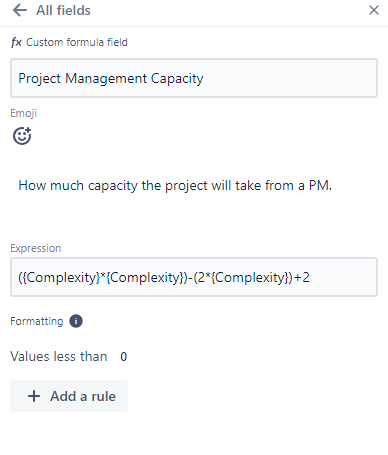
Task: Click the Add a rule button
Action: [x=69, y=396]
